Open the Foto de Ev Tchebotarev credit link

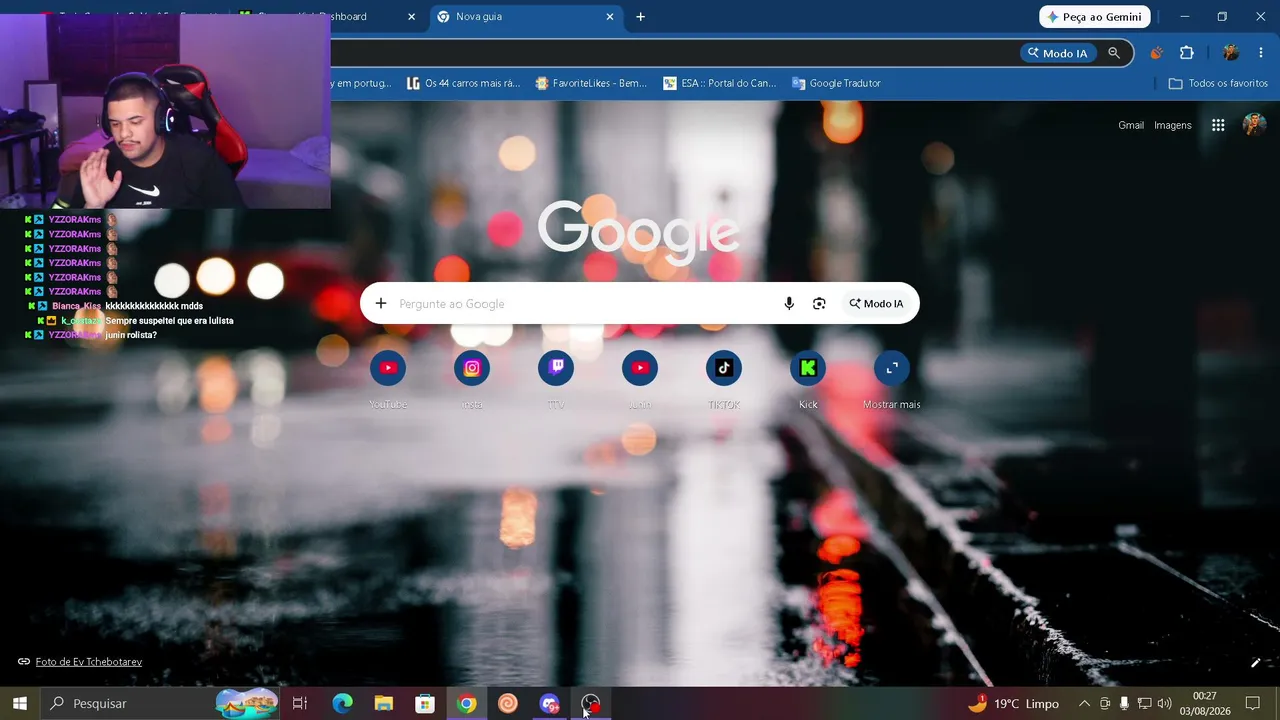(x=89, y=662)
